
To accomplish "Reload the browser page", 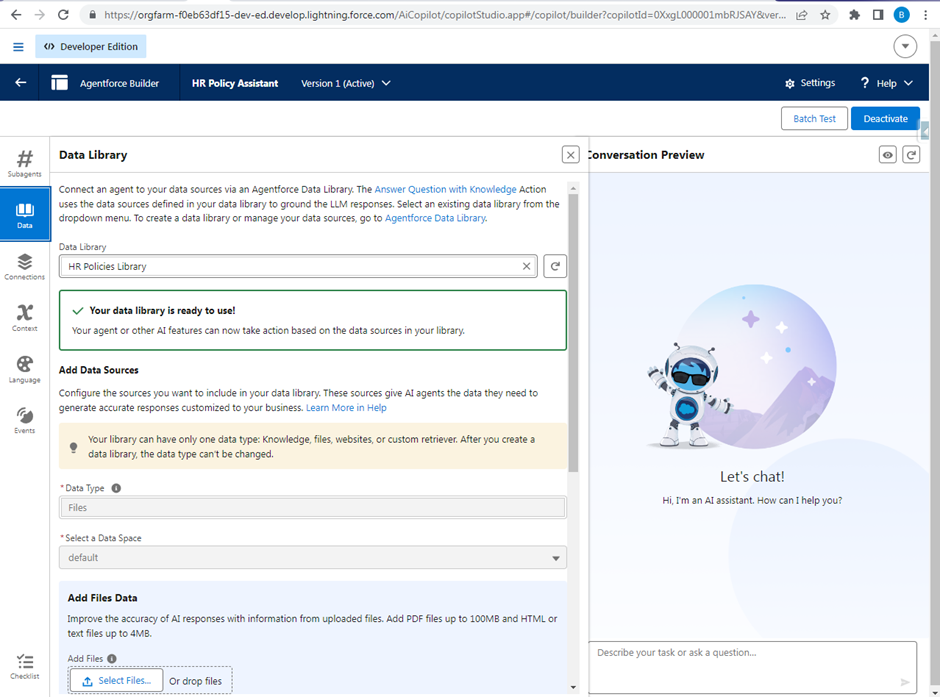I will point(63,15).
